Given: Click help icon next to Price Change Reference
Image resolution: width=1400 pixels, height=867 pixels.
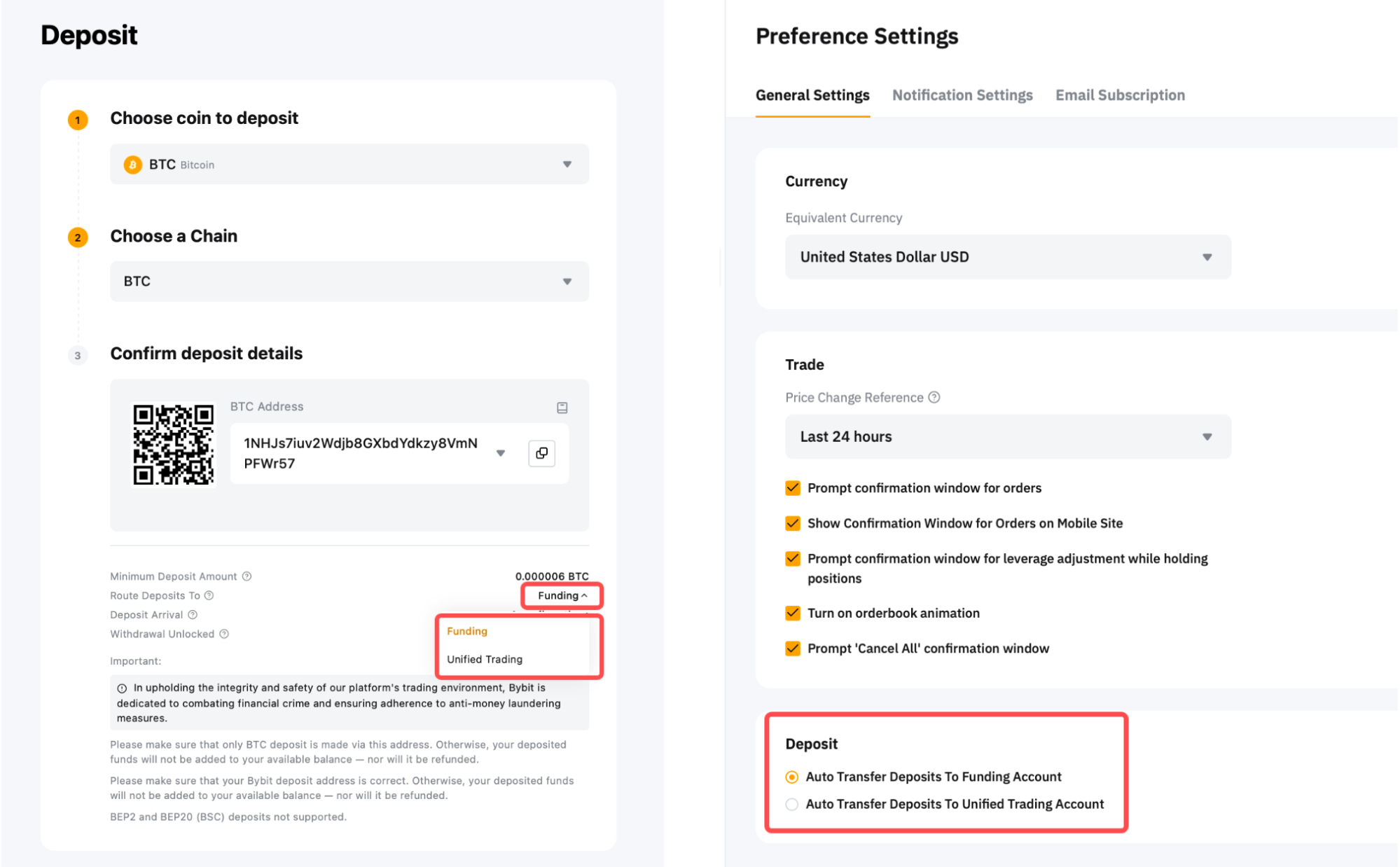Looking at the screenshot, I should pos(934,397).
